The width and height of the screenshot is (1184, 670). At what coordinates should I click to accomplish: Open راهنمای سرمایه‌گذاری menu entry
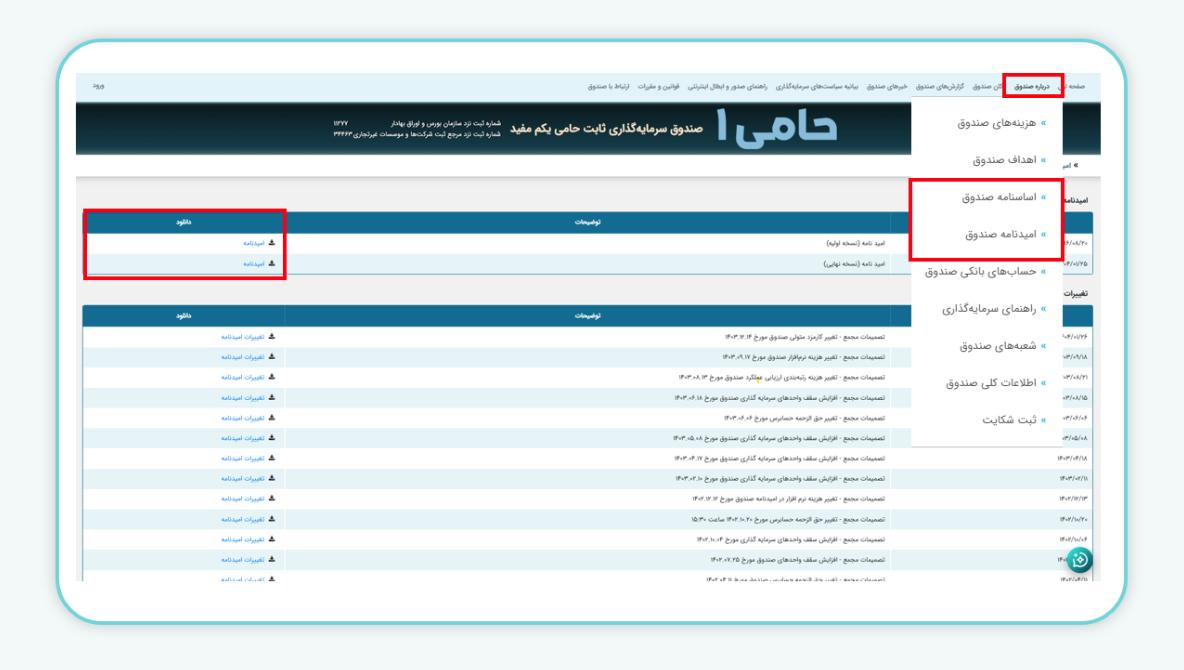[992, 309]
